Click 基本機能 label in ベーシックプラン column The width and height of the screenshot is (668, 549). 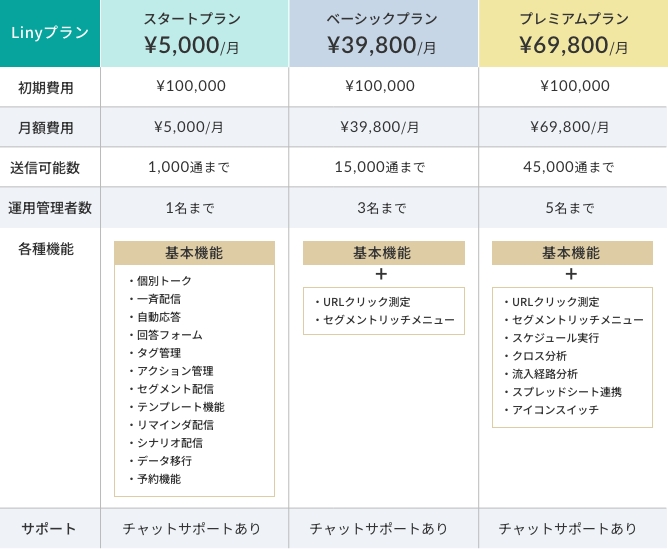383,253
